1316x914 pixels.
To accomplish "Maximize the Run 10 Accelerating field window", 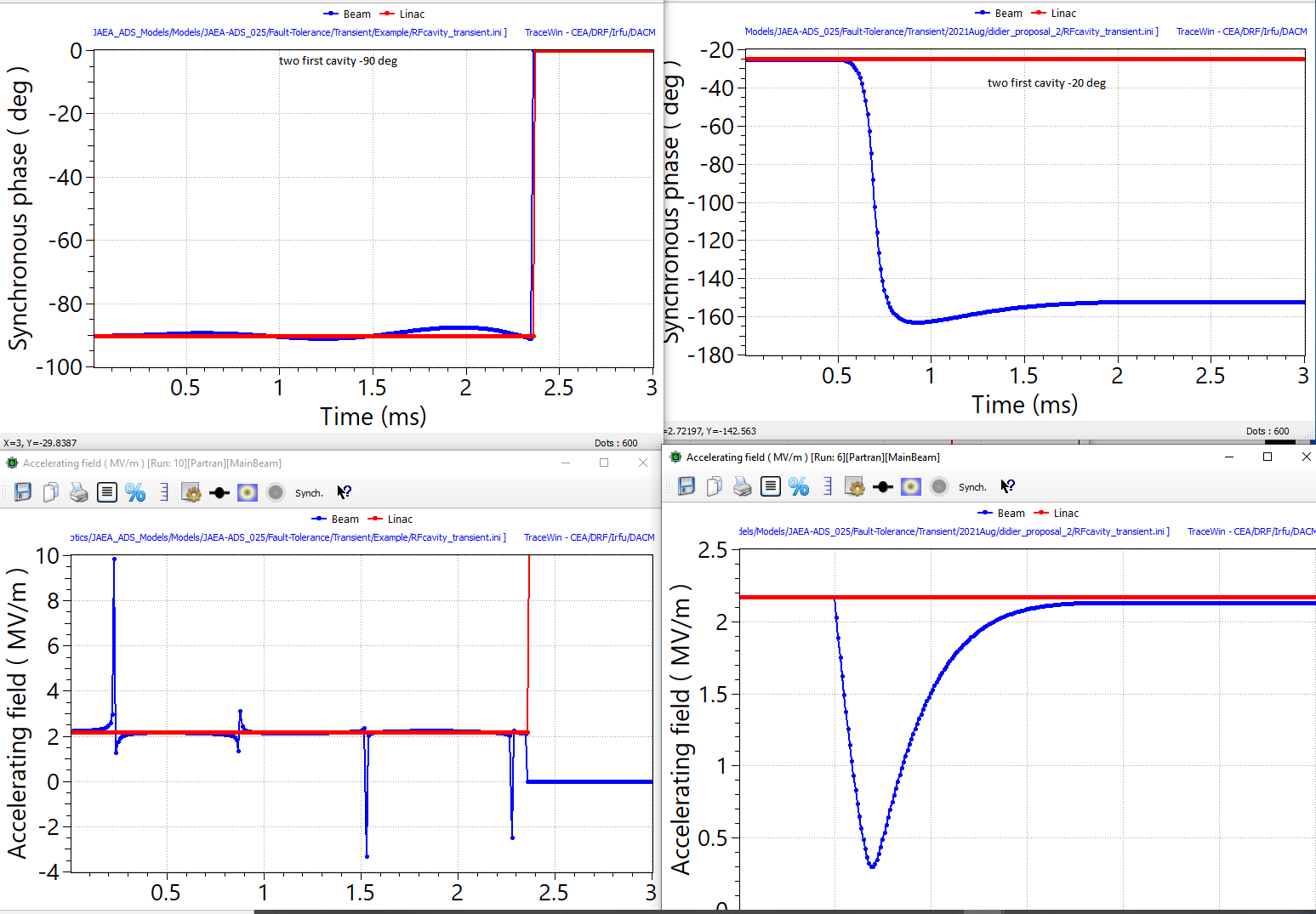I will 604,463.
